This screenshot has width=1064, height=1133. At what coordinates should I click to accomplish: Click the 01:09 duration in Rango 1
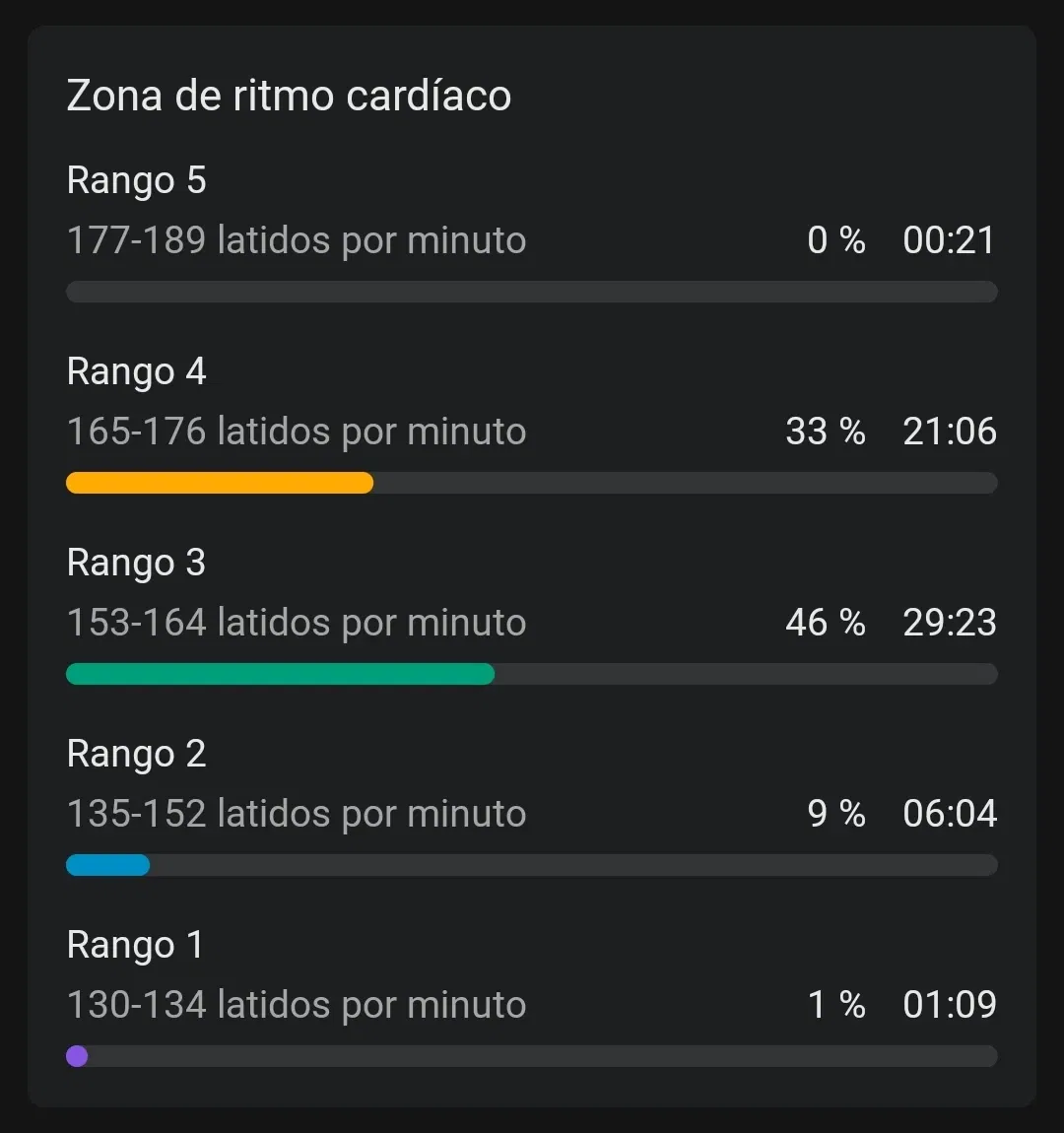950,1005
